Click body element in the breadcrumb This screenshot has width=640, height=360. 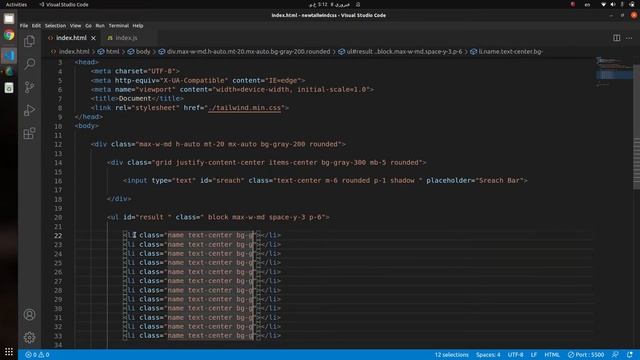tap(139, 52)
